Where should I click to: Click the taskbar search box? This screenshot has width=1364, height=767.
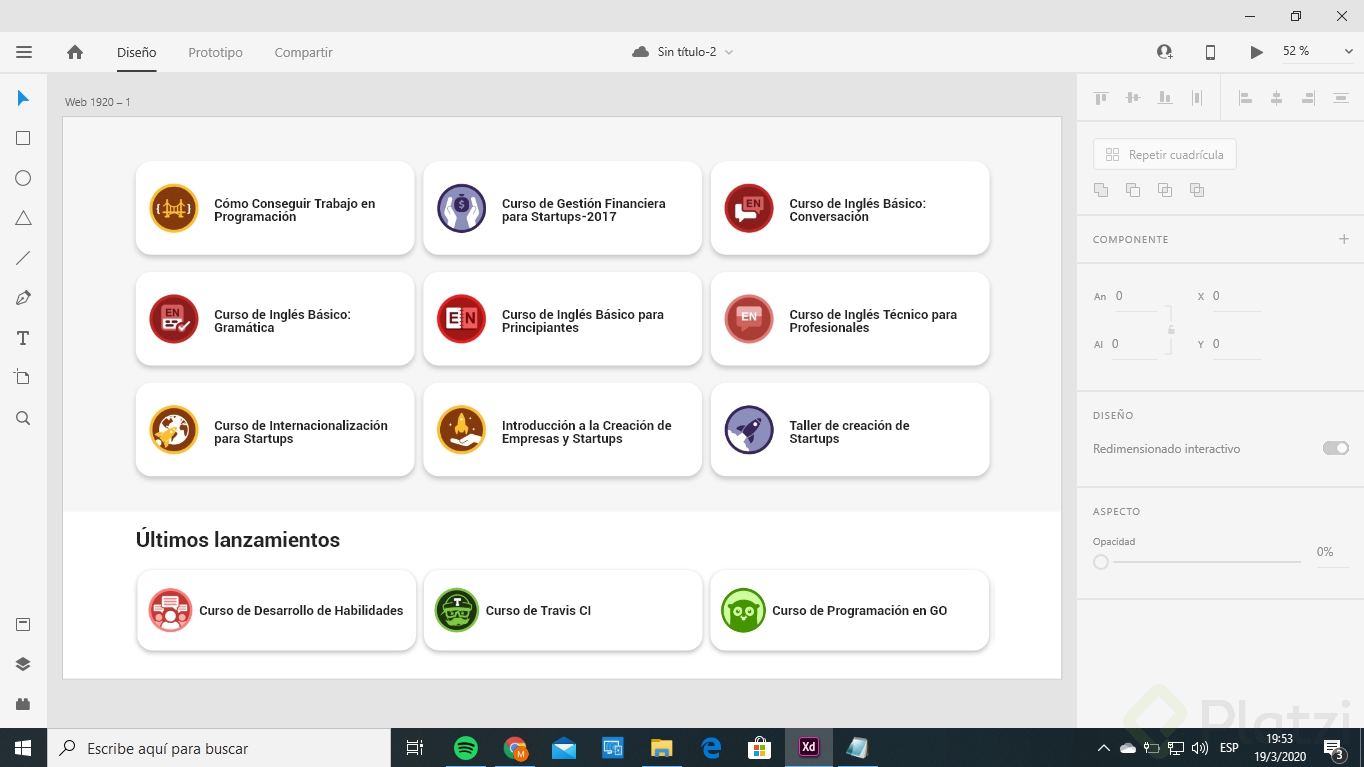pos(218,748)
